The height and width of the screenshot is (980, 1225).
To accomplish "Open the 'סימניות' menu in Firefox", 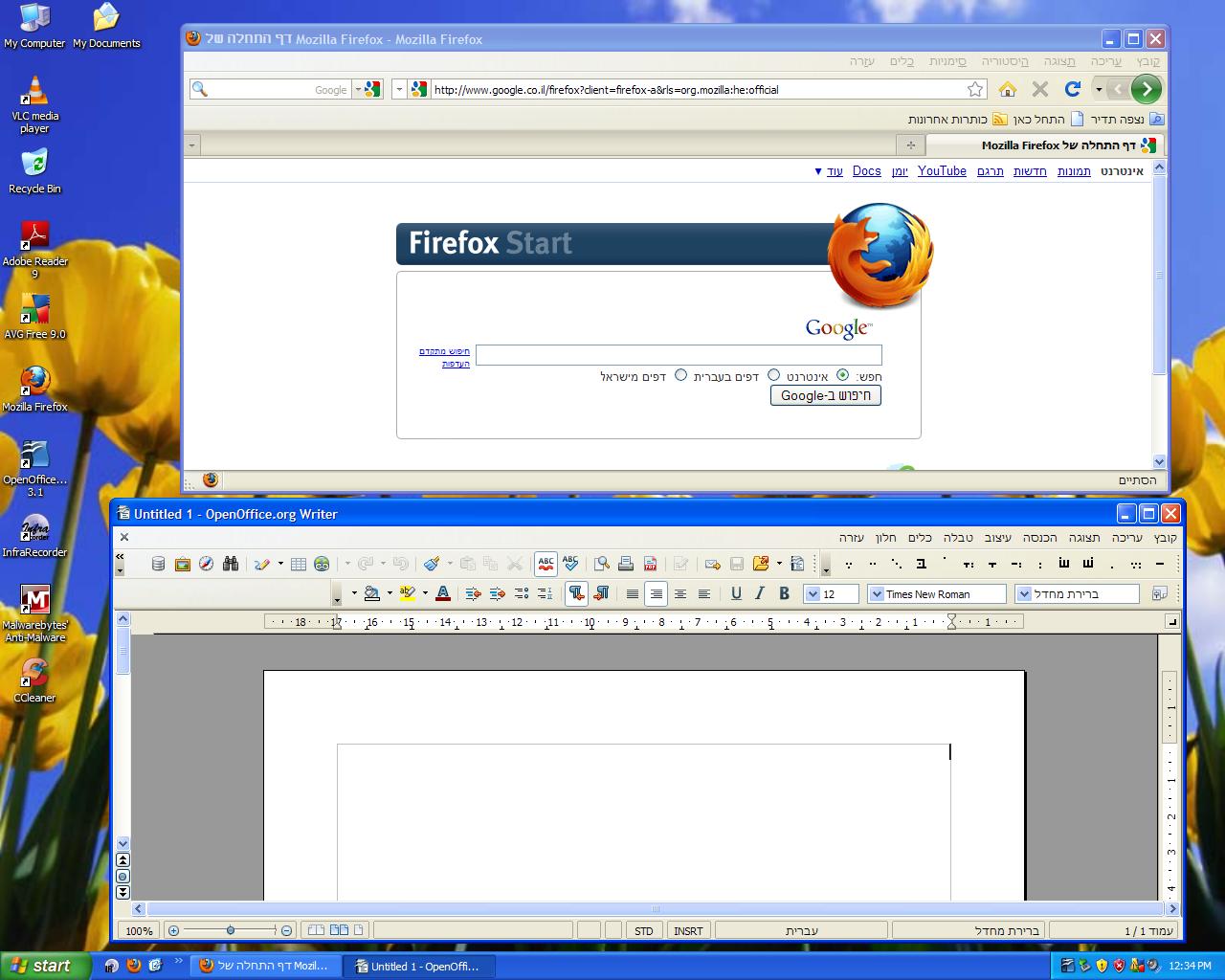I will click(947, 61).
